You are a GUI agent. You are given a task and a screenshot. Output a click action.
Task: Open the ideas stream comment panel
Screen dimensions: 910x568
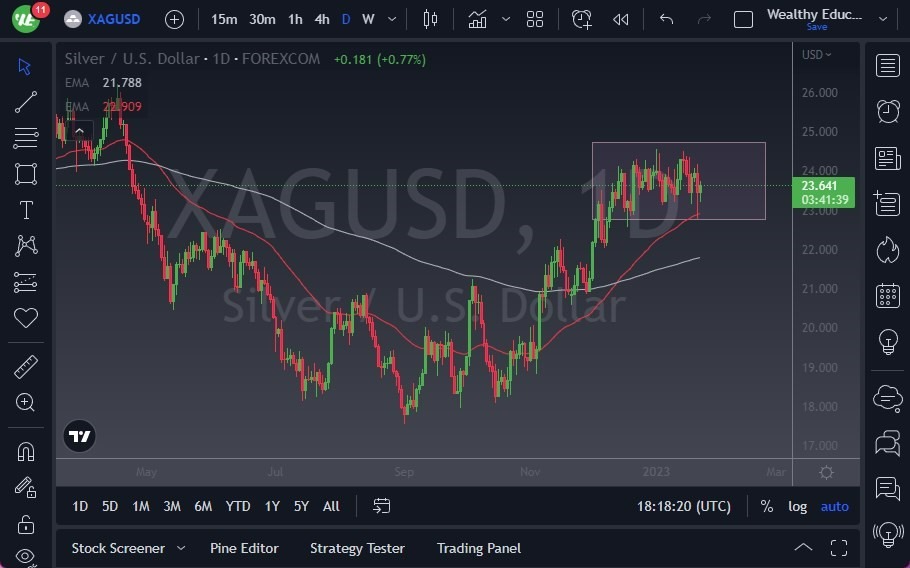887,489
